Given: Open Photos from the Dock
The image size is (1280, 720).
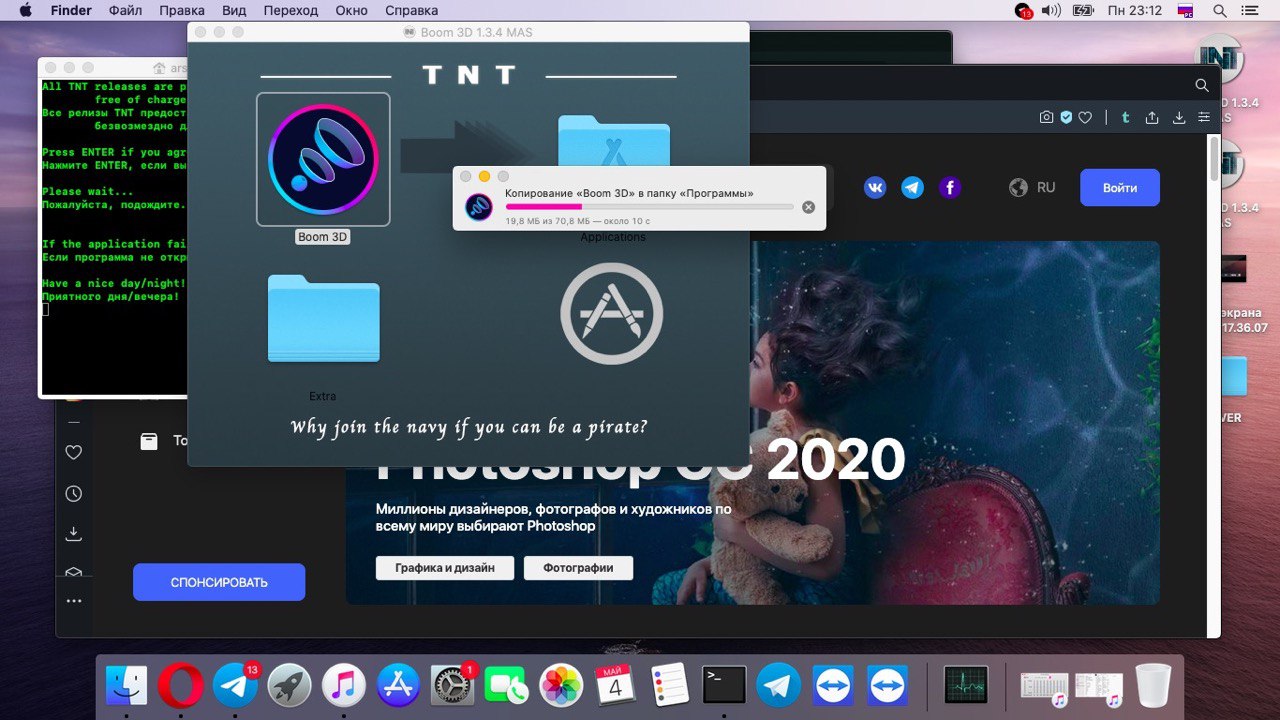Looking at the screenshot, I should [x=561, y=686].
